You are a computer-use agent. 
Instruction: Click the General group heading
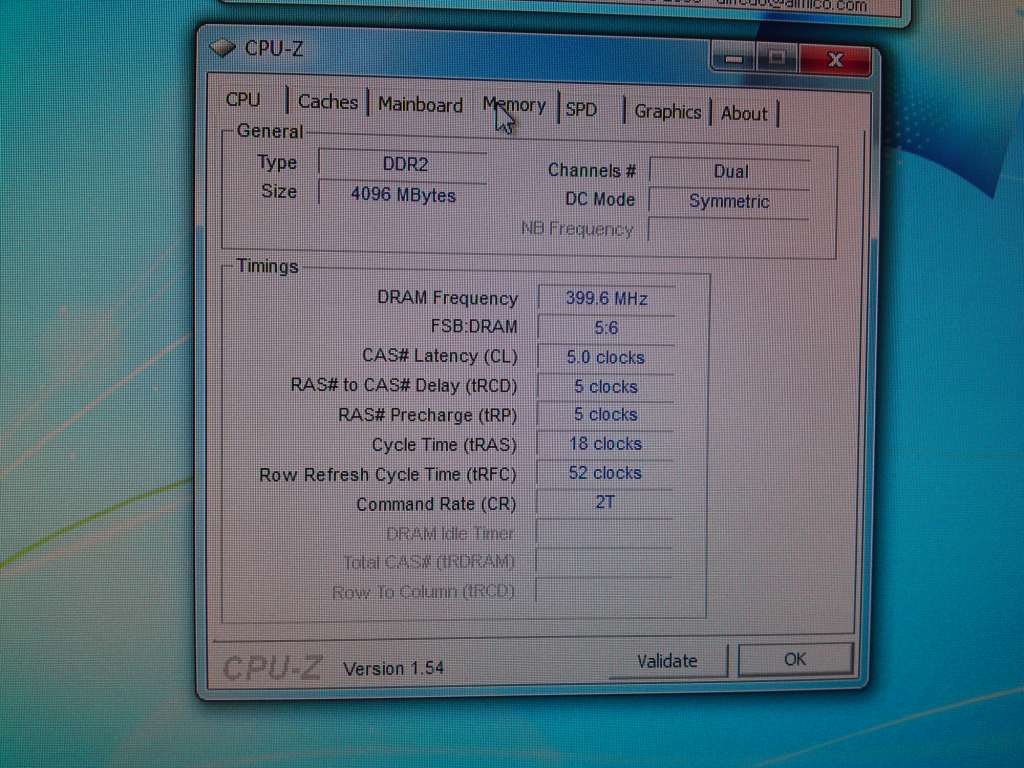tap(270, 131)
